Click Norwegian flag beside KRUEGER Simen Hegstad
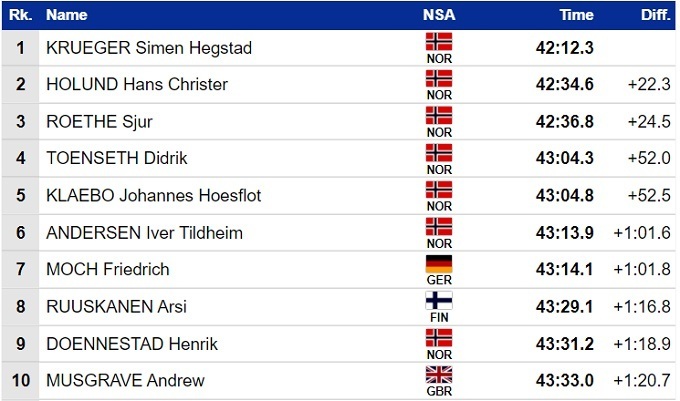Image resolution: width=680 pixels, height=401 pixels. pyautogui.click(x=438, y=42)
